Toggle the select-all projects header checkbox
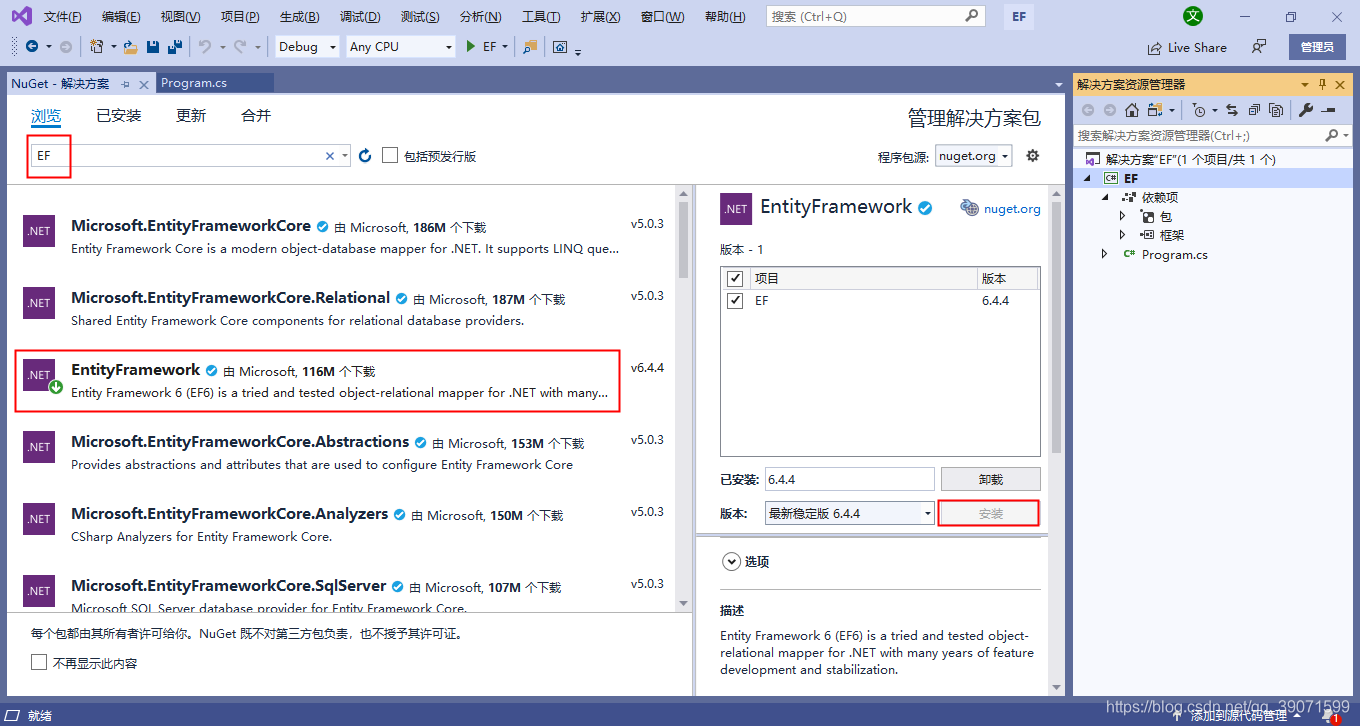Image resolution: width=1360 pixels, height=726 pixels. coord(735,278)
